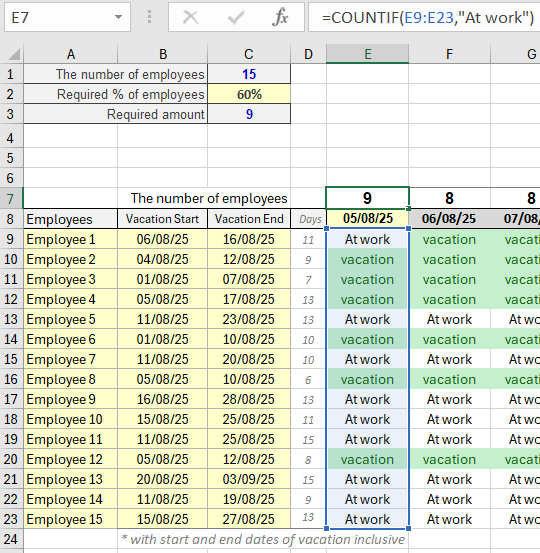
Task: Select Employee 4 vacation end 17/08/25
Action: pyautogui.click(x=249, y=299)
